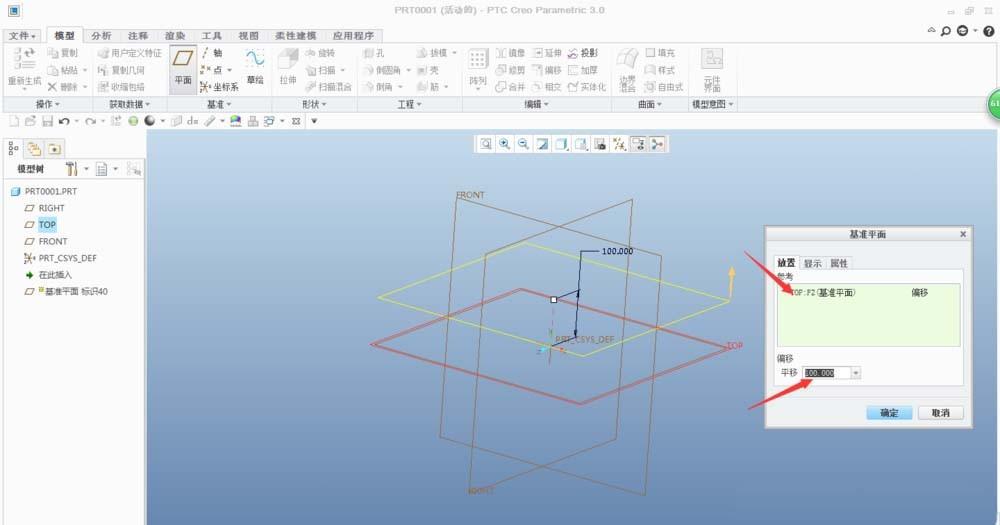
Task: Start the 草绘 (Sketch) tool
Action: [255, 68]
